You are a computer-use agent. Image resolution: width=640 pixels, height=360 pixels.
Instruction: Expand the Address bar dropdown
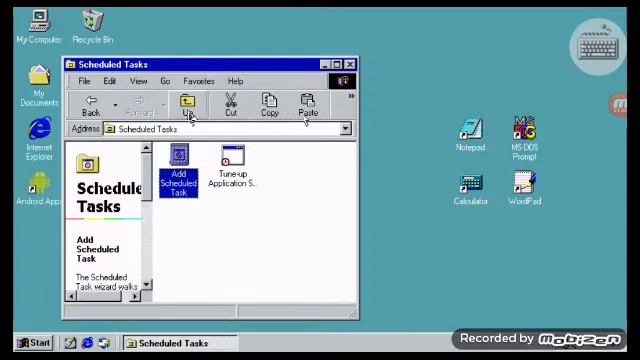point(345,129)
